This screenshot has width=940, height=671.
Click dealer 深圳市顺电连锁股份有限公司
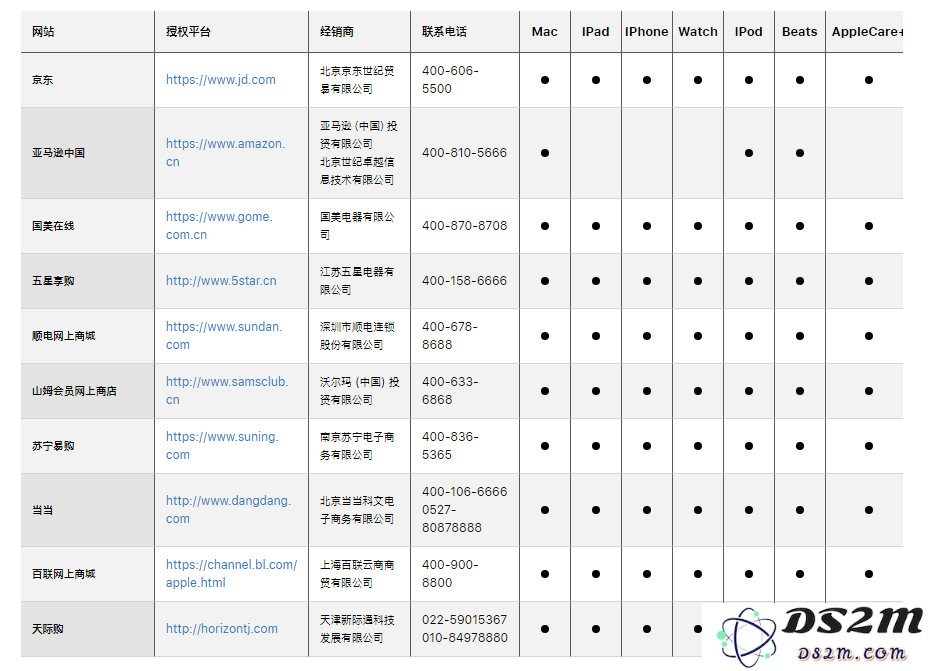357,336
